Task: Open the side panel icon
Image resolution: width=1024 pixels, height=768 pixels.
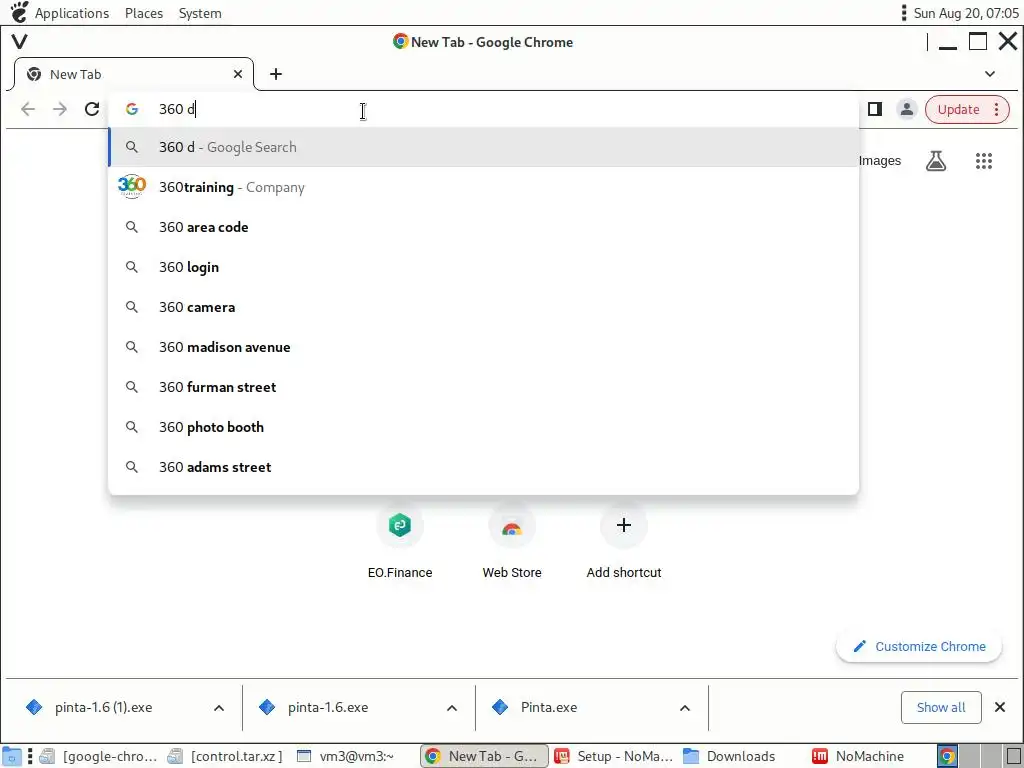Action: [x=875, y=109]
